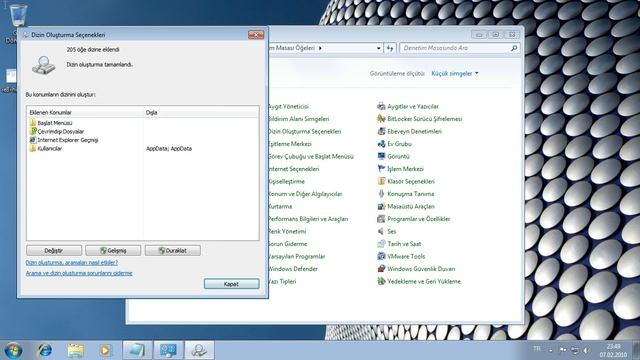Open Görev Çubuğu ve Başlat Menüsü
640x360 pixels.
click(x=311, y=156)
